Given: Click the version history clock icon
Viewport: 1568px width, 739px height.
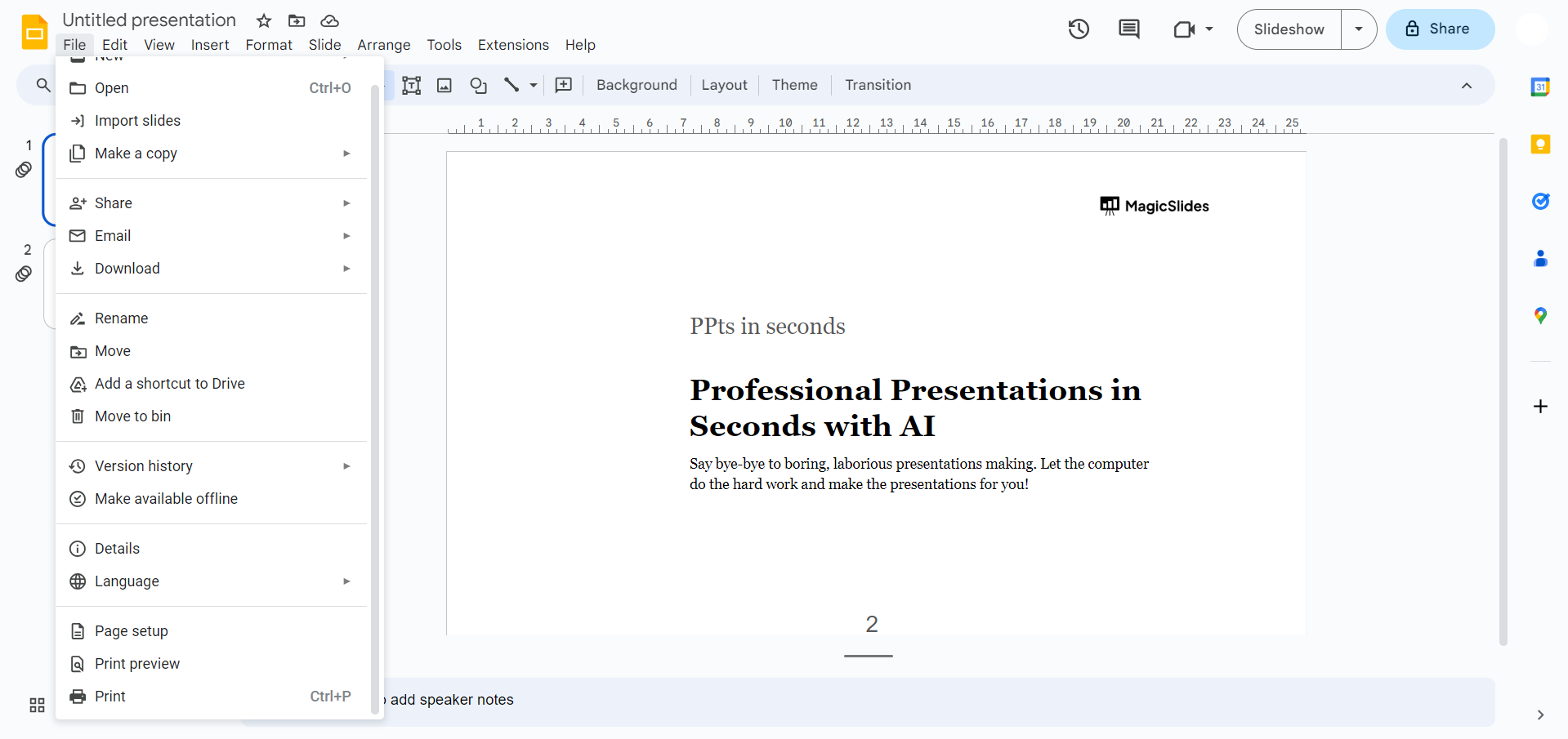Looking at the screenshot, I should (x=1079, y=29).
